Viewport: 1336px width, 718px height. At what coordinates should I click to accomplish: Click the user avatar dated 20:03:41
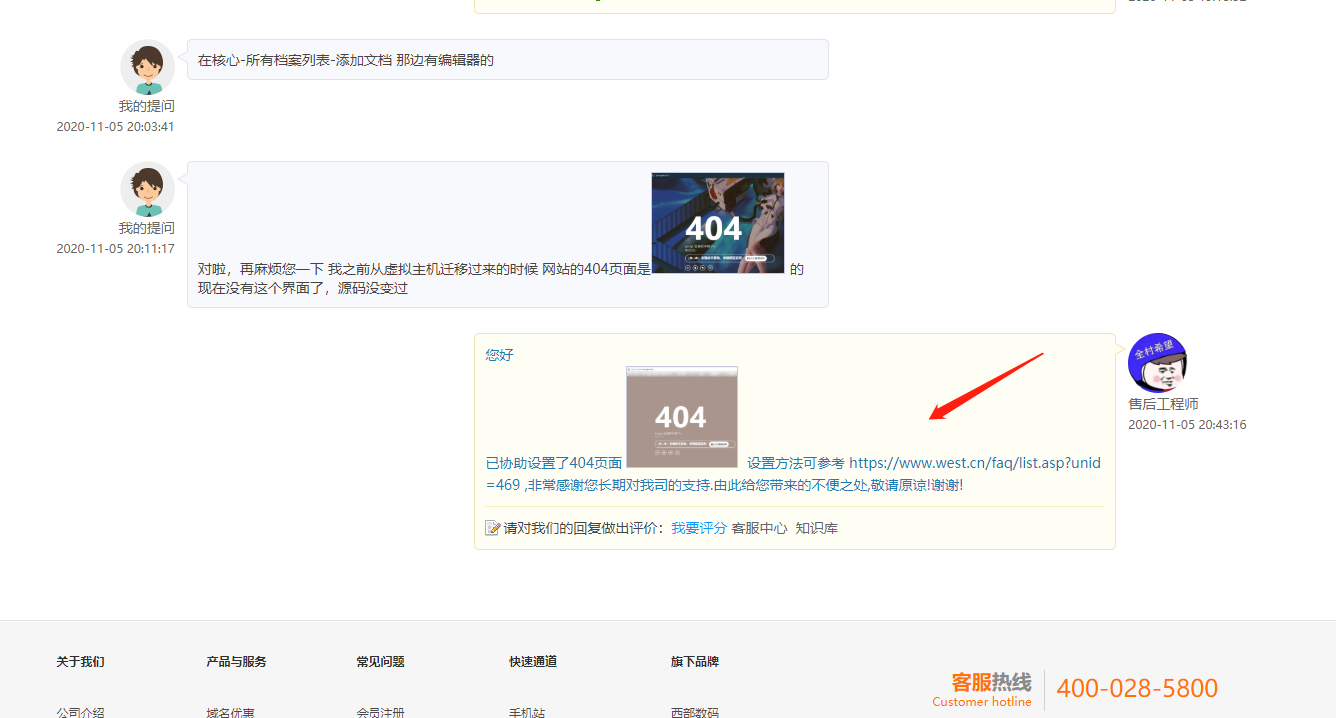pos(147,67)
